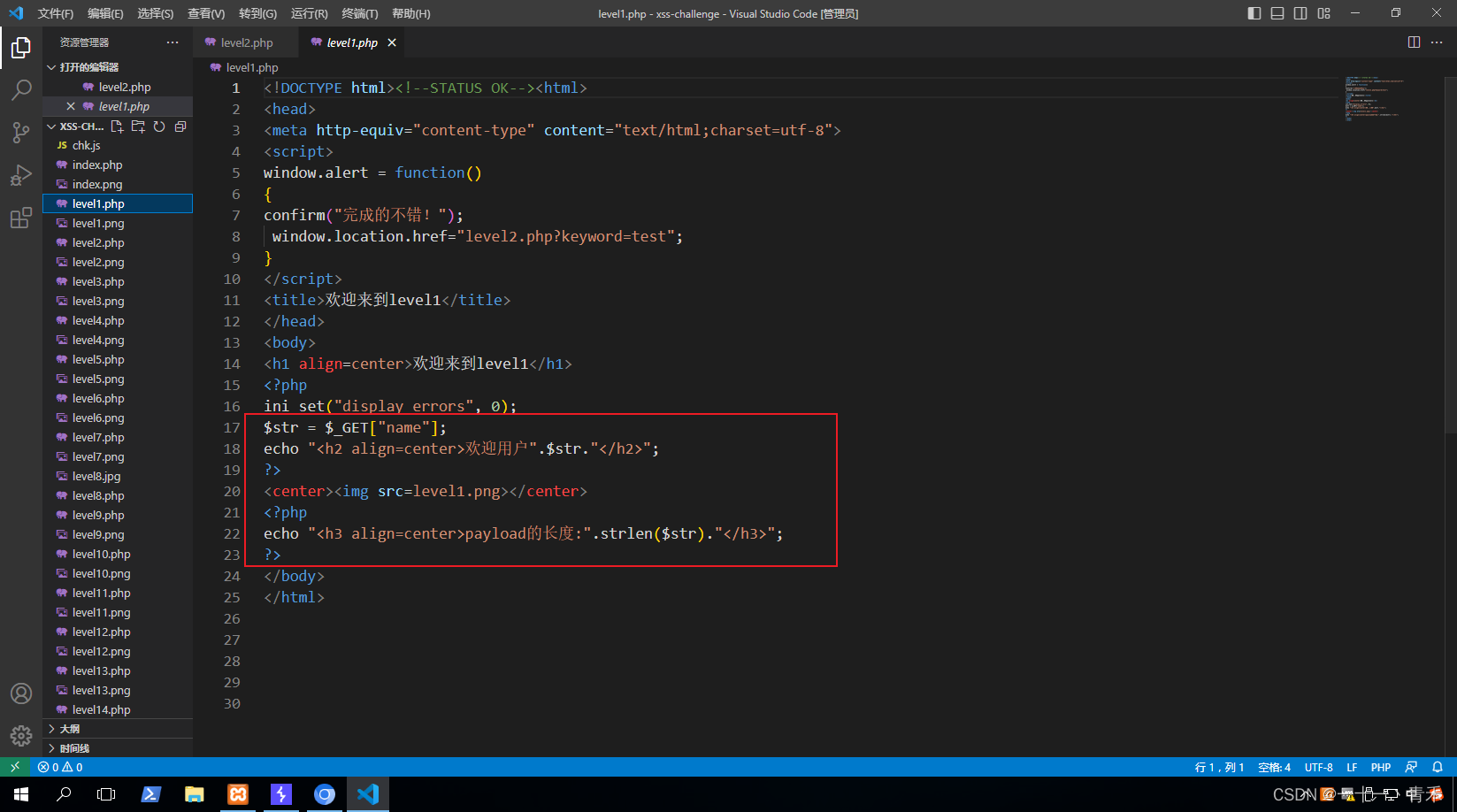Viewport: 1457px width, 812px height.
Task: Place cursor on line 17 $str assignment
Action: coord(355,427)
